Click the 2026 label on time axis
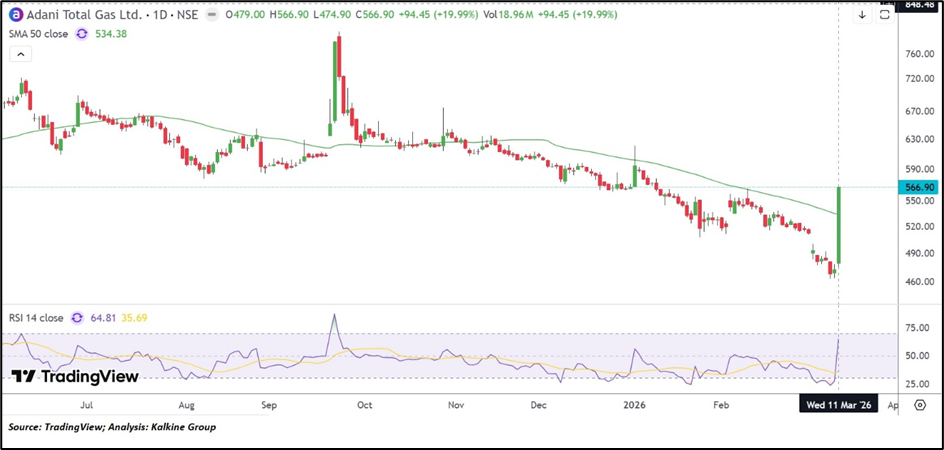 tap(632, 406)
